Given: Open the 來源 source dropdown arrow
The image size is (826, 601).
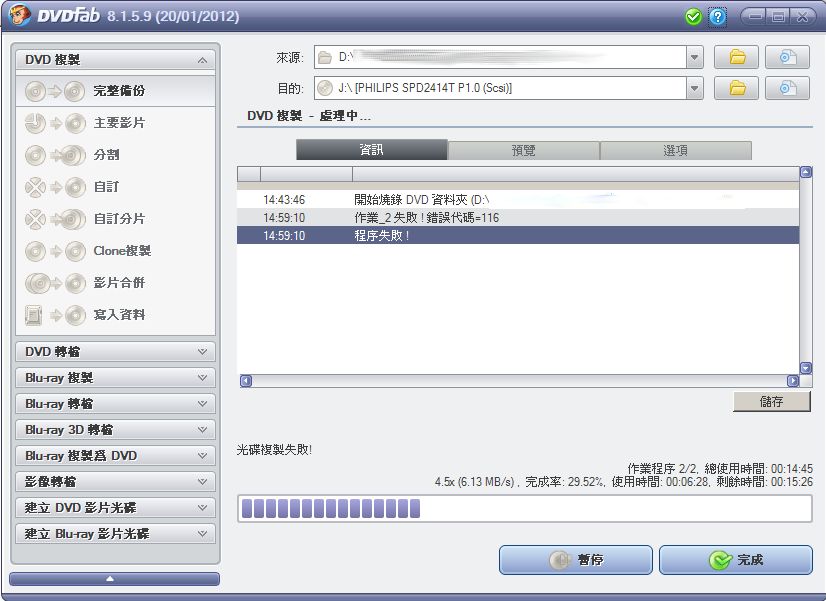Looking at the screenshot, I should pyautogui.click(x=694, y=57).
